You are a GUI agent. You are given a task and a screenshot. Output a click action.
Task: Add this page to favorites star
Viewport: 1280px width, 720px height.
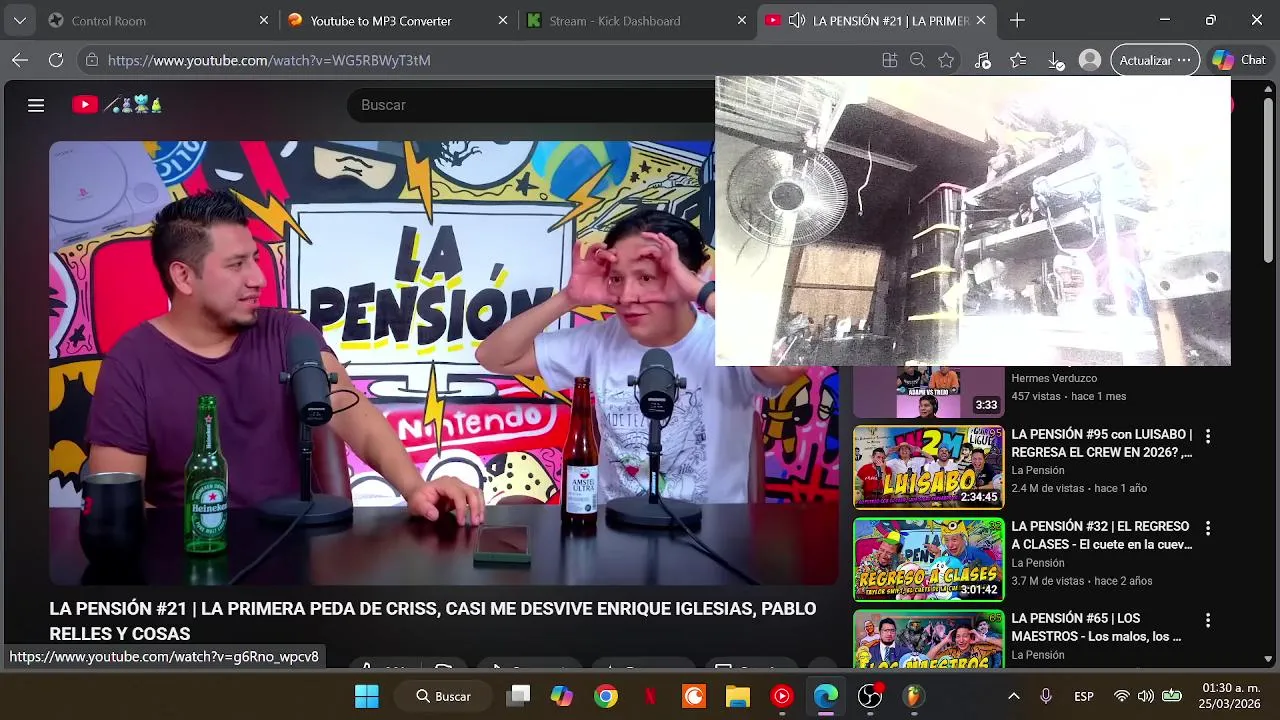tap(946, 60)
